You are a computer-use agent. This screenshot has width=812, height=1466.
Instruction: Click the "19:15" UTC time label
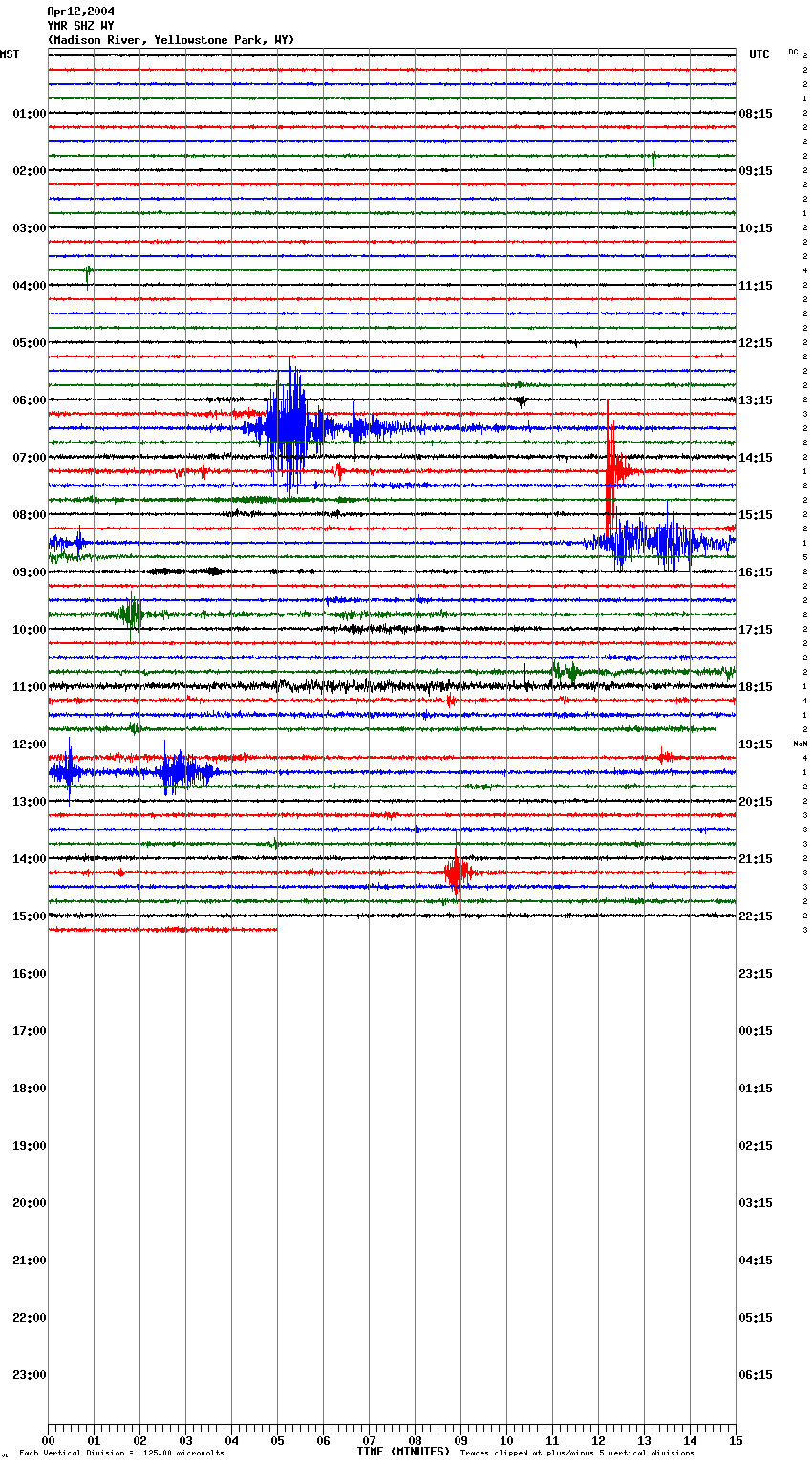coord(756,744)
